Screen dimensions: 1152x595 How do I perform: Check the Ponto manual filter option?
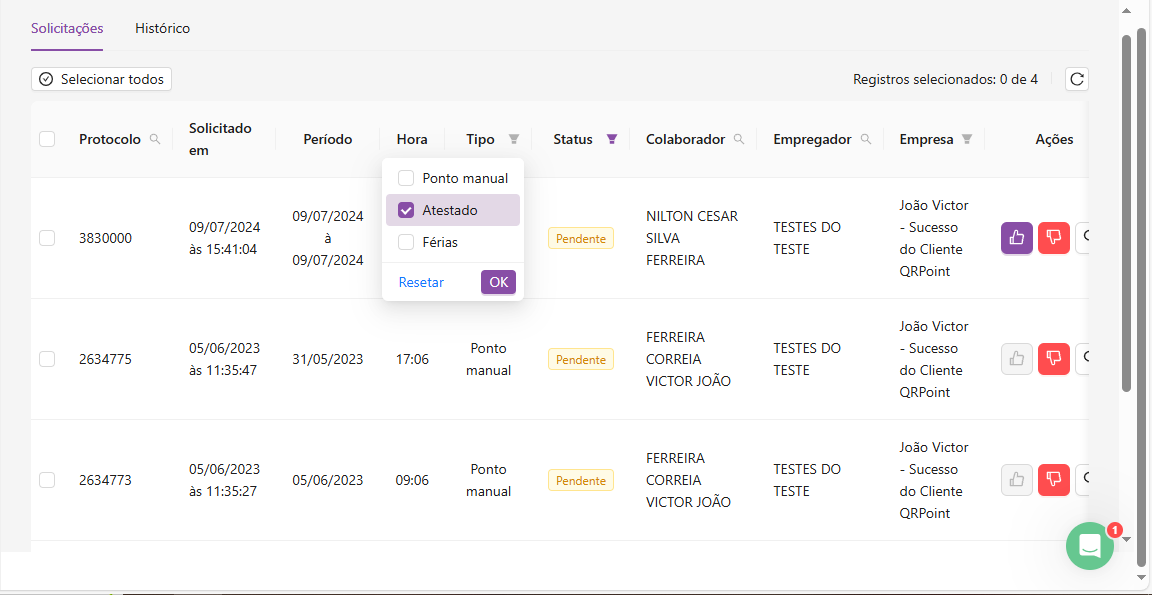pos(406,178)
